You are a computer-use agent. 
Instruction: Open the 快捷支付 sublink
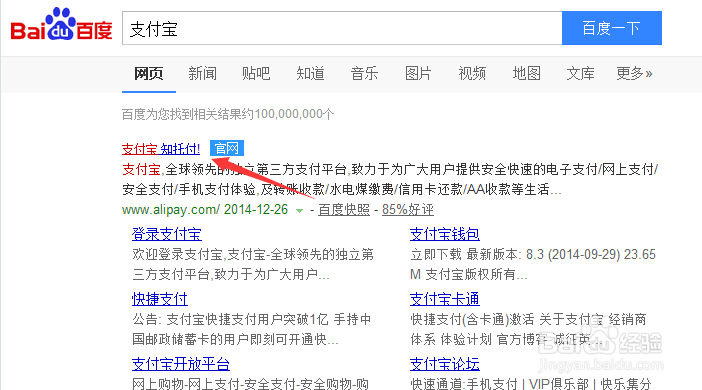(159, 299)
